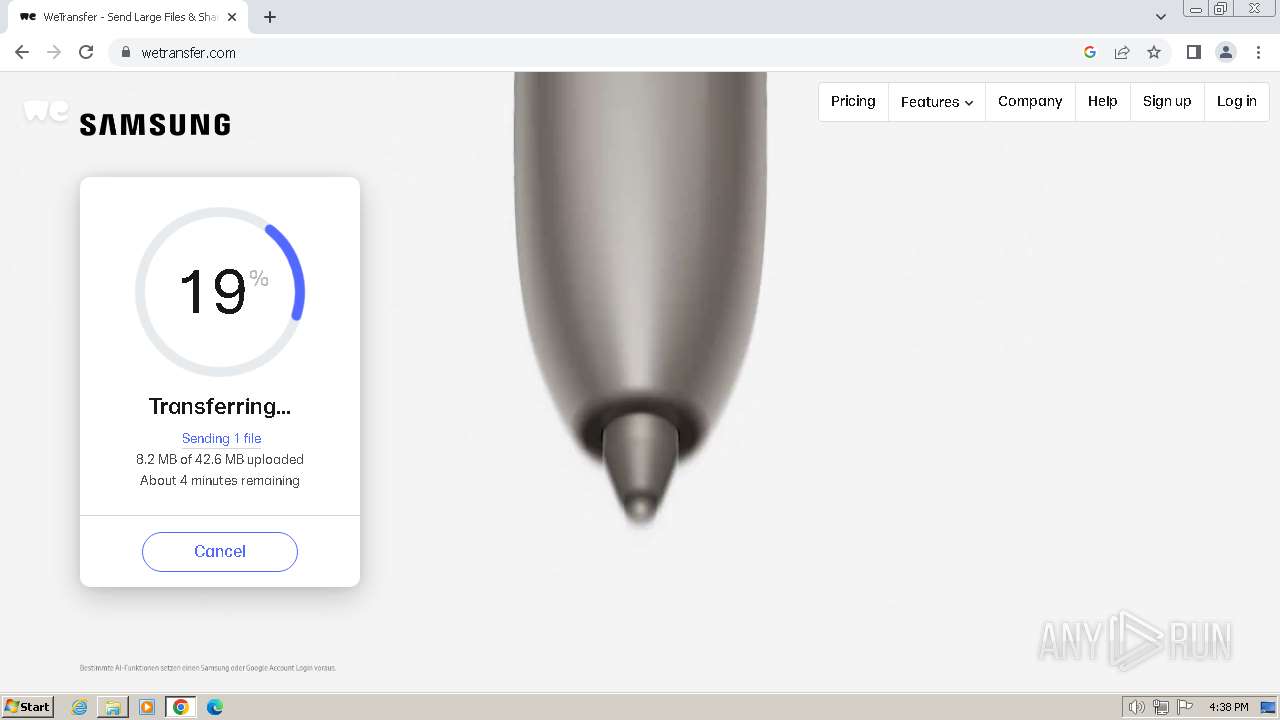The height and width of the screenshot is (720, 1280).
Task: Bookmark this tab with the star
Action: click(1154, 52)
